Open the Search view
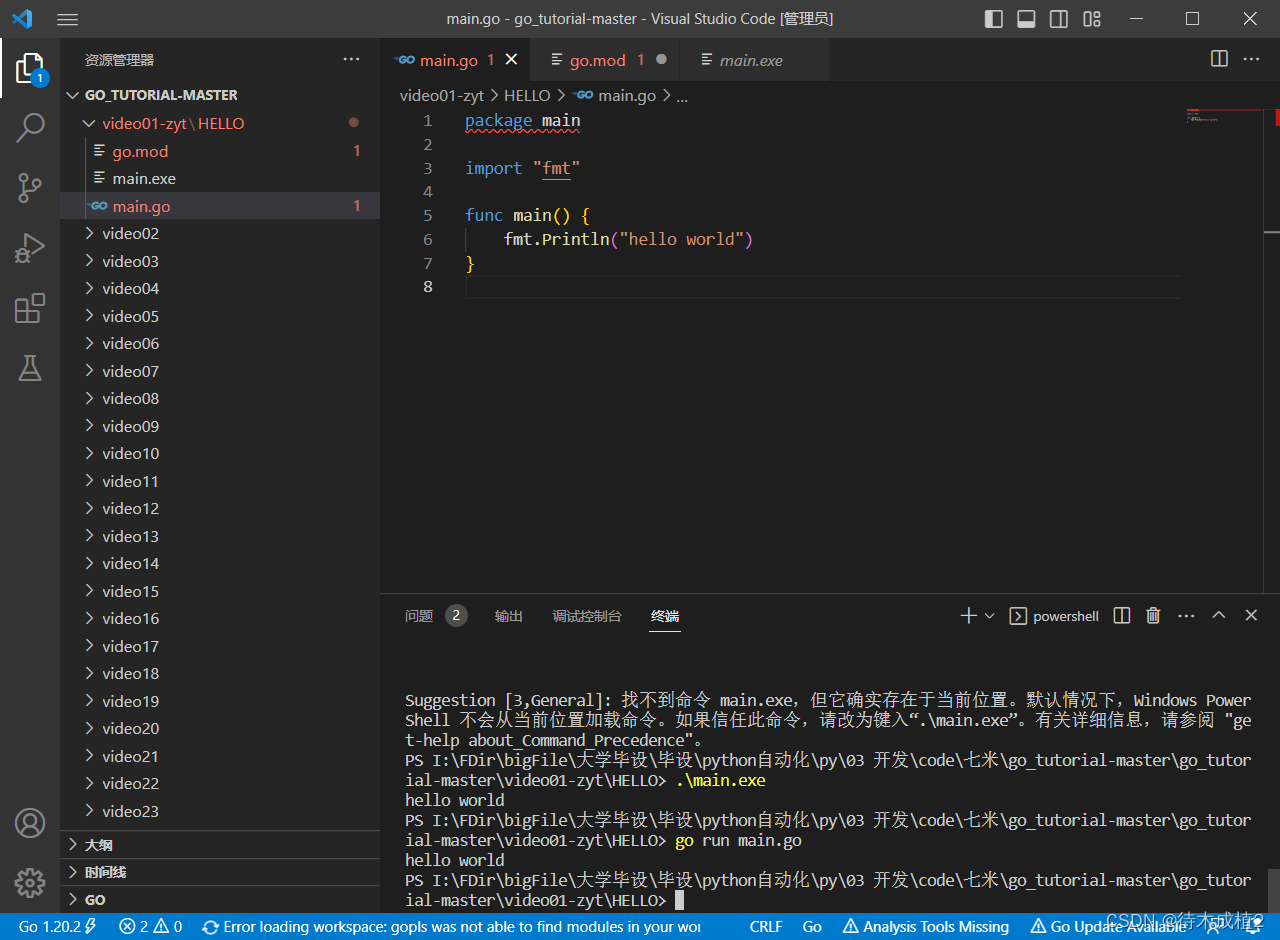 tap(30, 128)
